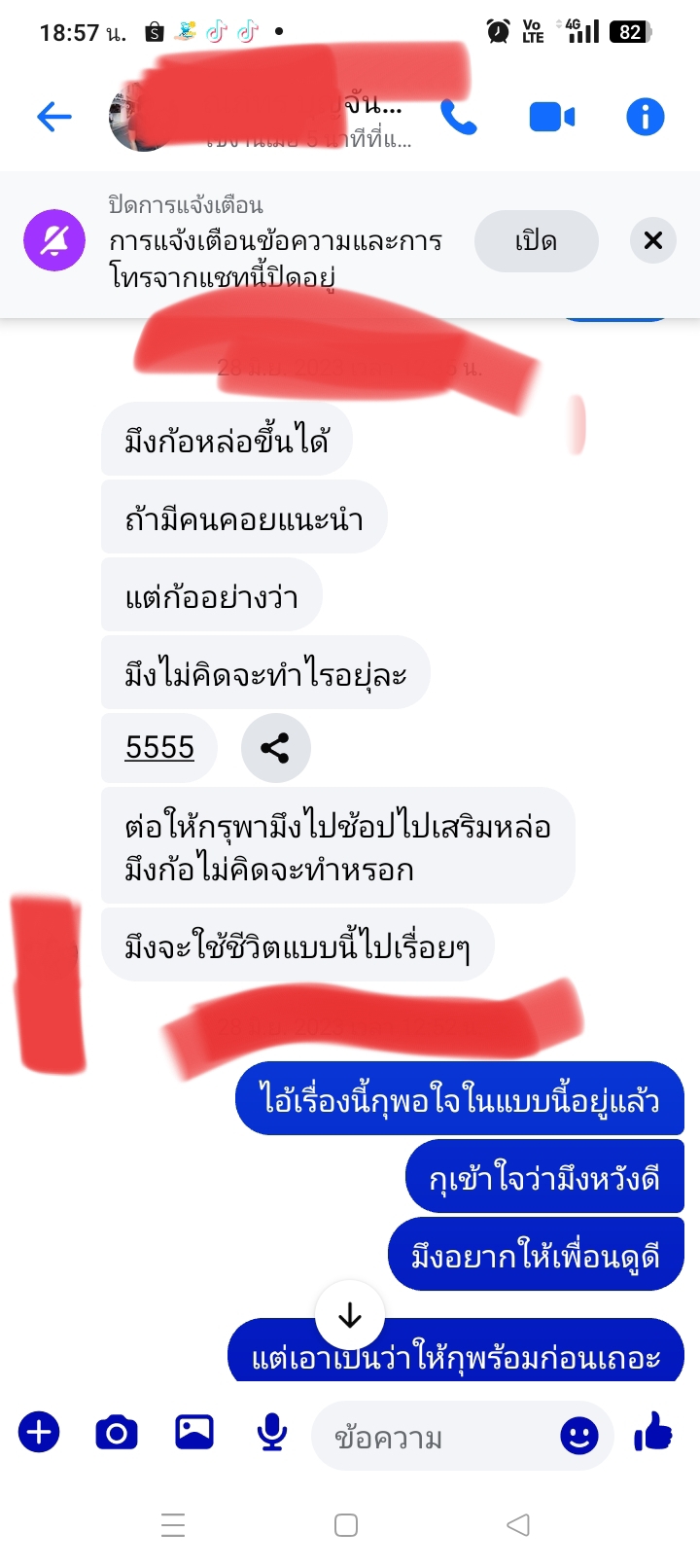This screenshot has width=700, height=1568.
Task: Tap the purple muted bell icon
Action: tap(54, 240)
